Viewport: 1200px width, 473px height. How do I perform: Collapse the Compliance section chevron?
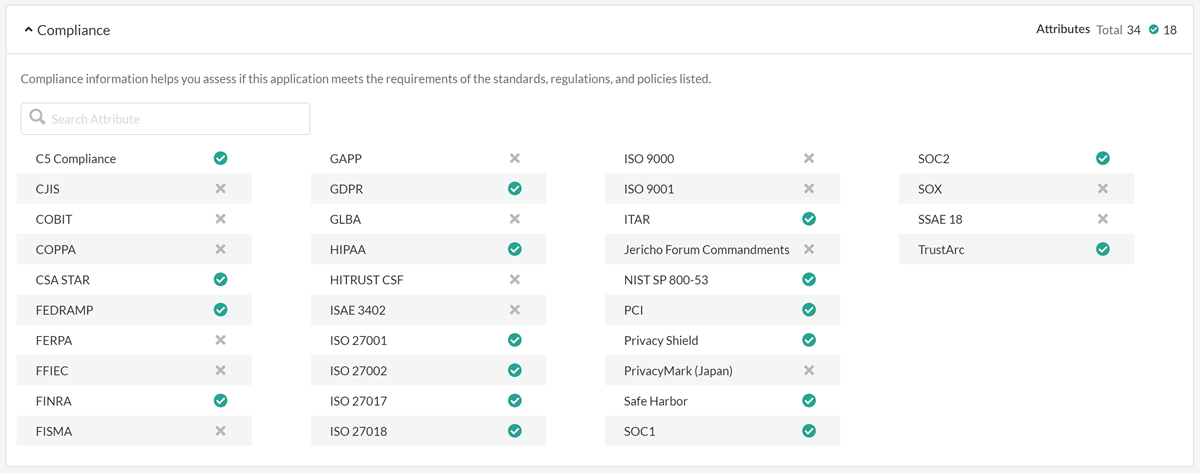pos(28,30)
